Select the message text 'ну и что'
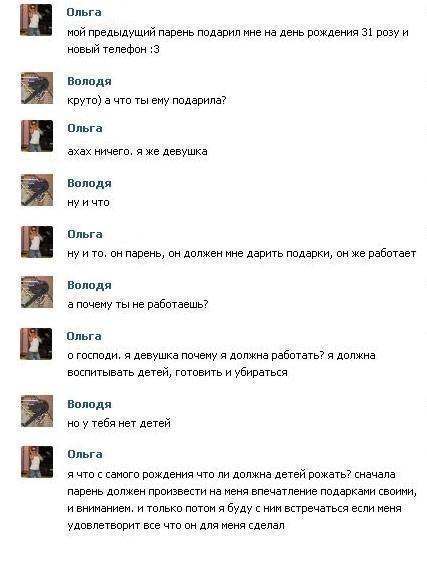The image size is (427, 564). tap(88, 203)
